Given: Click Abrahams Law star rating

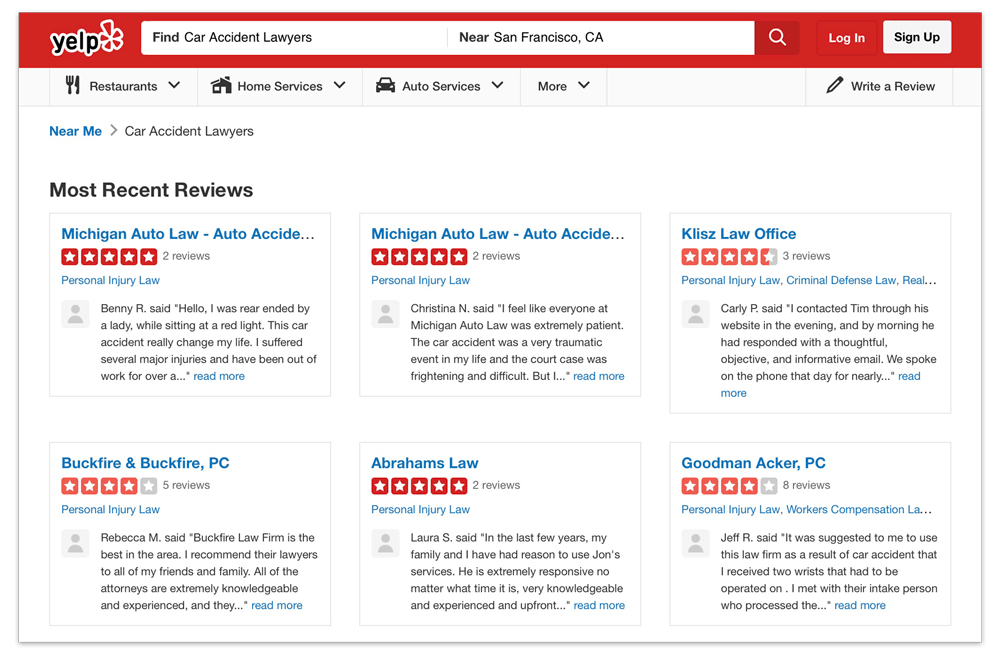Looking at the screenshot, I should 419,486.
